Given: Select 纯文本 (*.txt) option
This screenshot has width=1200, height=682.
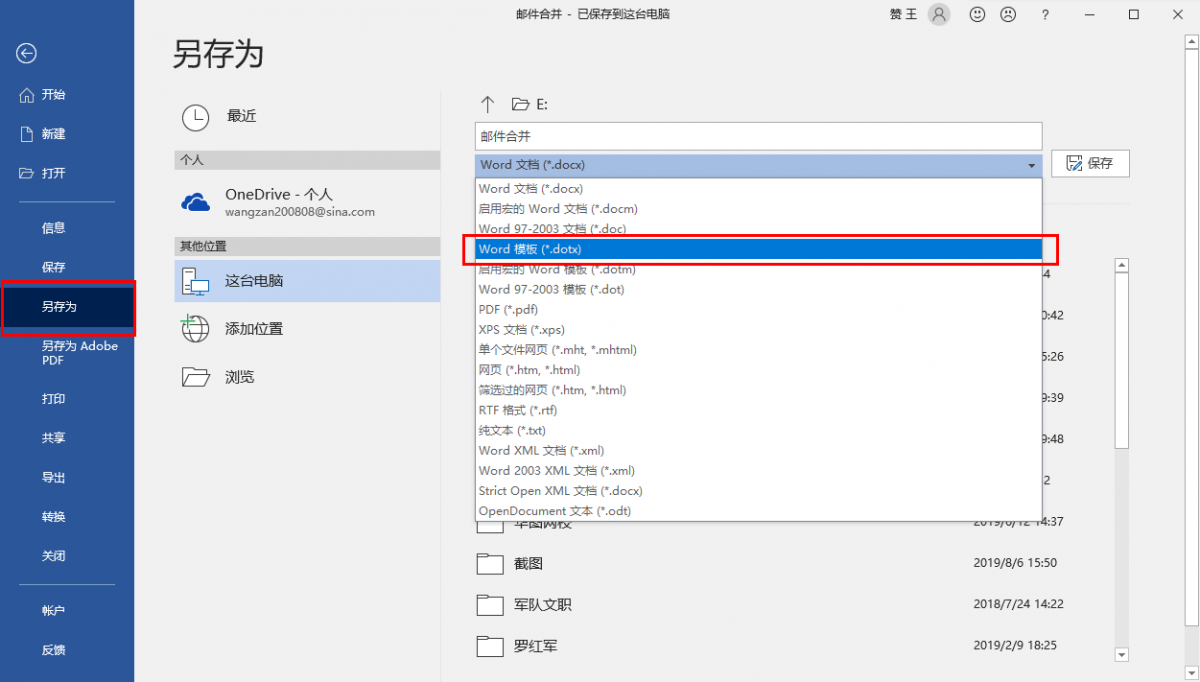Looking at the screenshot, I should click(759, 430).
